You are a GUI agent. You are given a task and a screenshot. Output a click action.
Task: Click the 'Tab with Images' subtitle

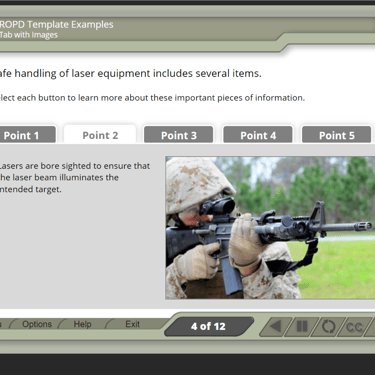pyautogui.click(x=29, y=35)
